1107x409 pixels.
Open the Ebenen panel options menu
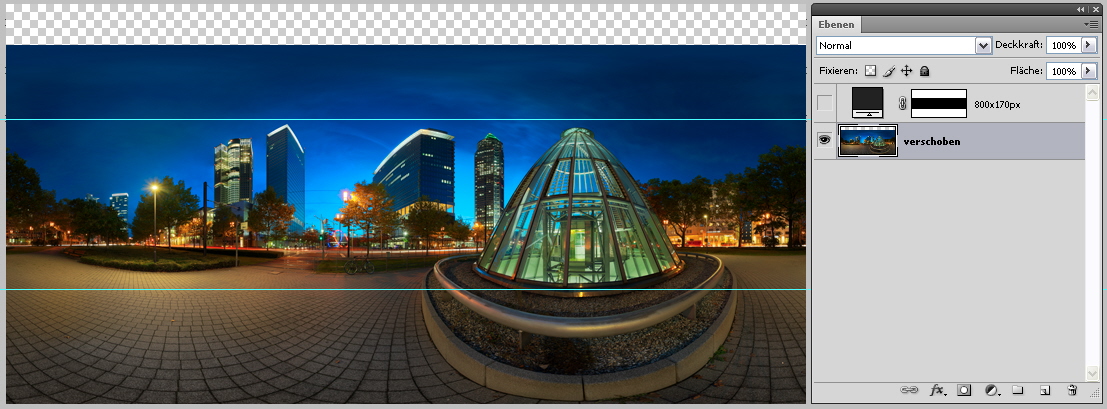tap(1090, 23)
